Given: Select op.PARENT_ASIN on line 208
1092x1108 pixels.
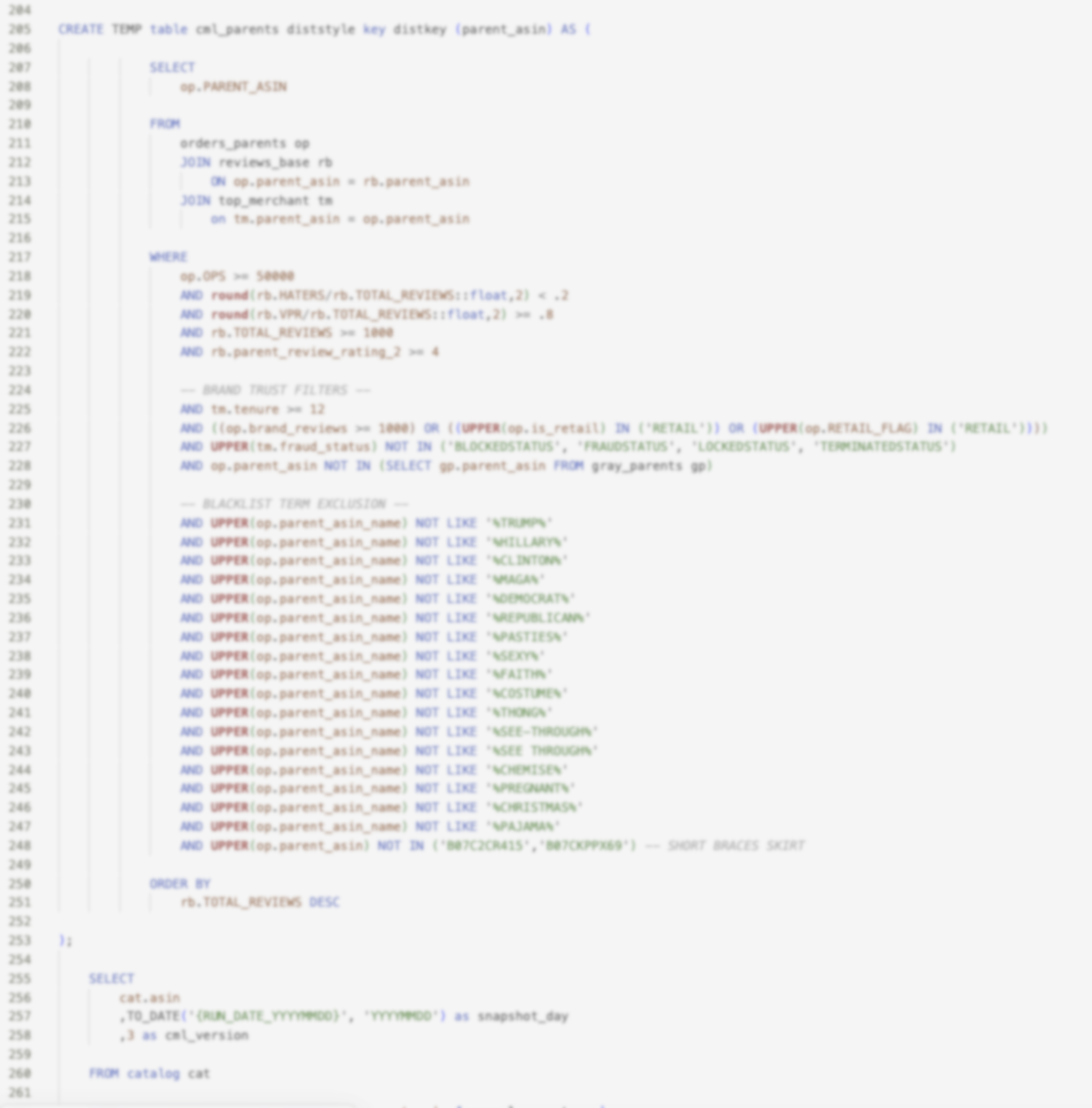Looking at the screenshot, I should pyautogui.click(x=232, y=87).
